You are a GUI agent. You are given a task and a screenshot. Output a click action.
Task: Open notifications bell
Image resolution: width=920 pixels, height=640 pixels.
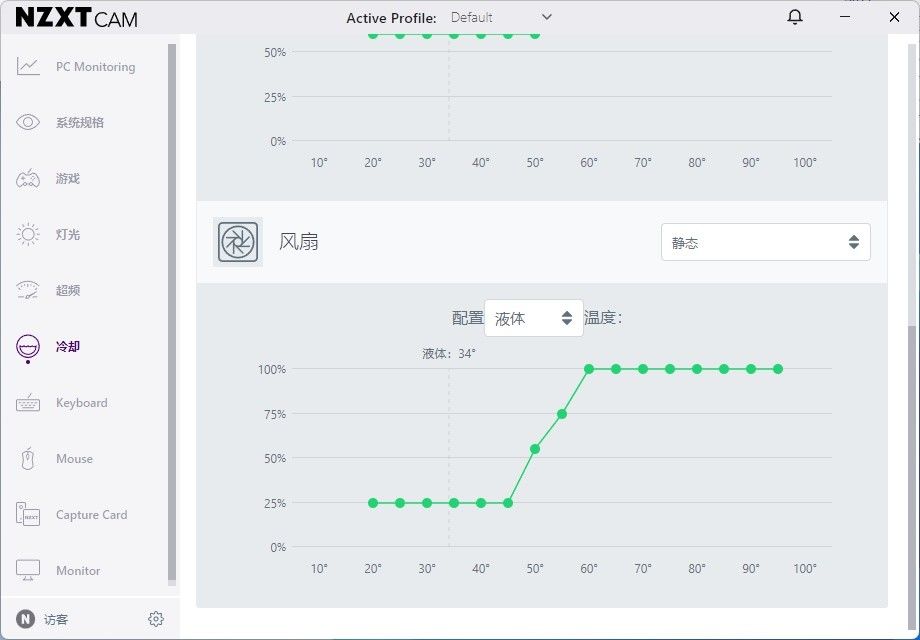[x=795, y=17]
